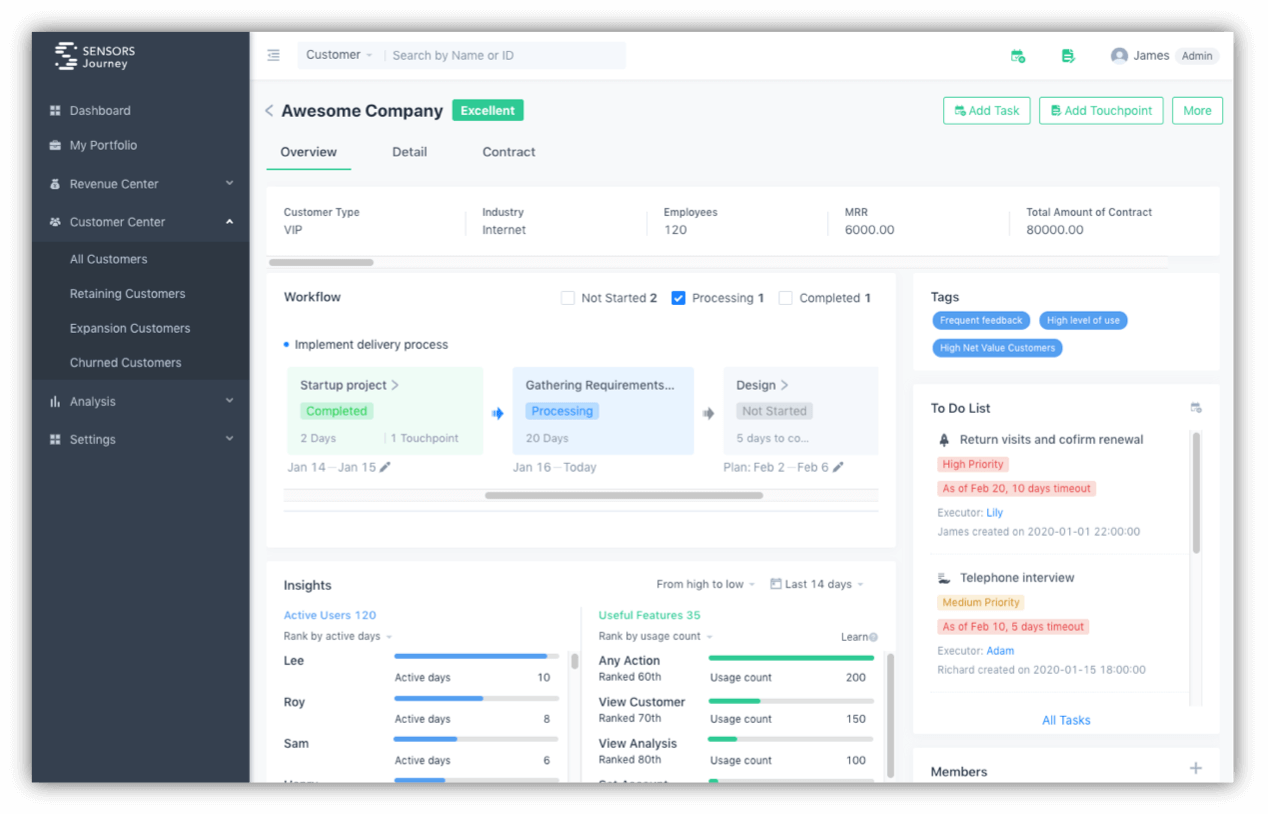Click the bell icon of Return visits task
Screen dimensions: 1268x814
(x=944, y=440)
